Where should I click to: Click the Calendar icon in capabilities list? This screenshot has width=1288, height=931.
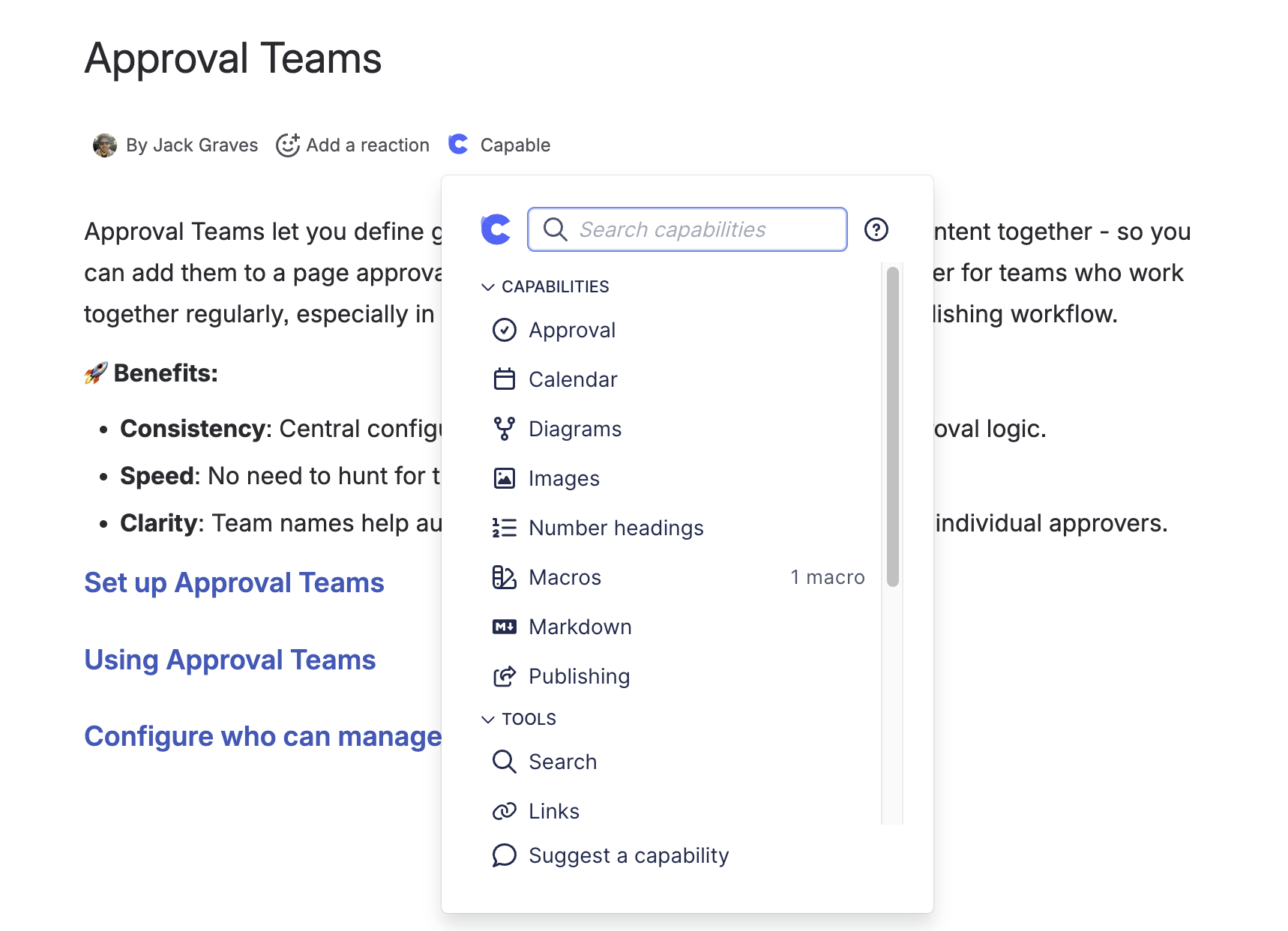tap(504, 379)
